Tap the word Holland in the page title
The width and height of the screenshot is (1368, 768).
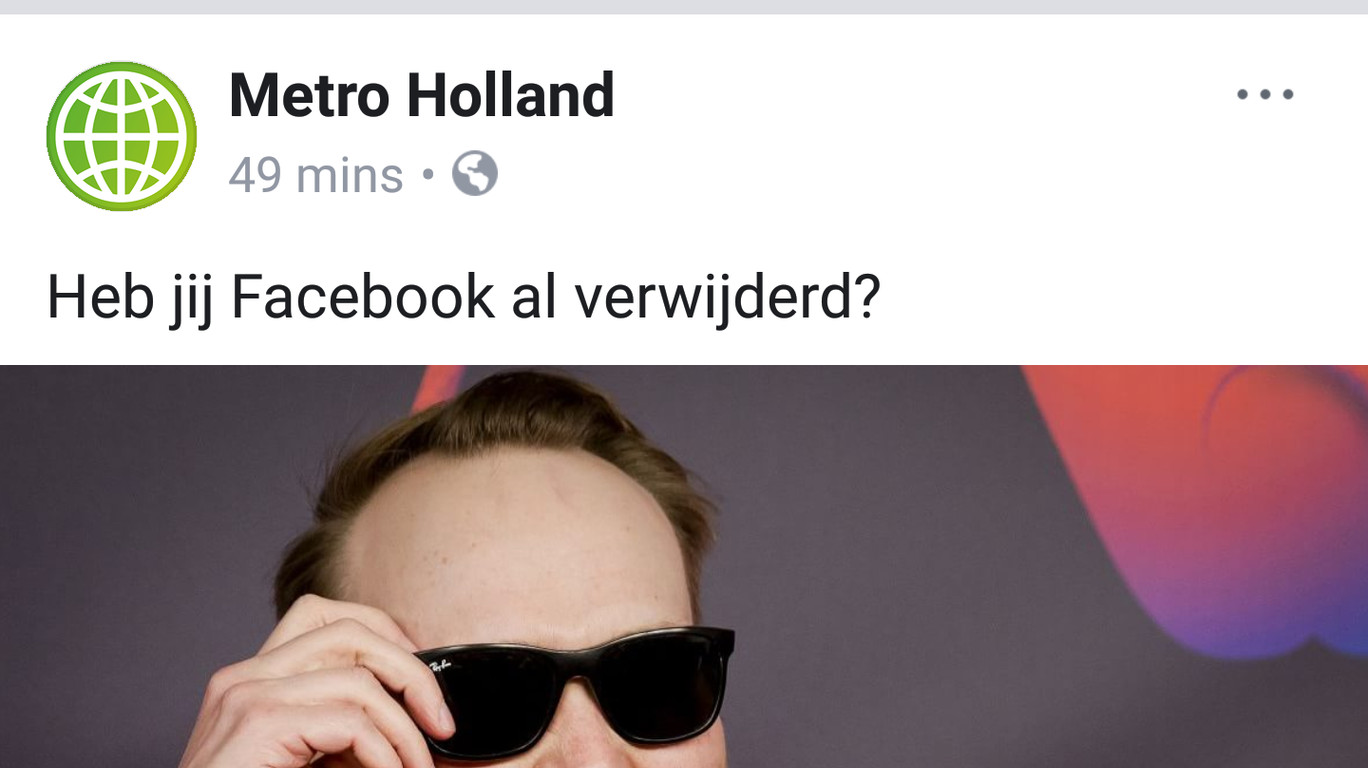pos(510,96)
